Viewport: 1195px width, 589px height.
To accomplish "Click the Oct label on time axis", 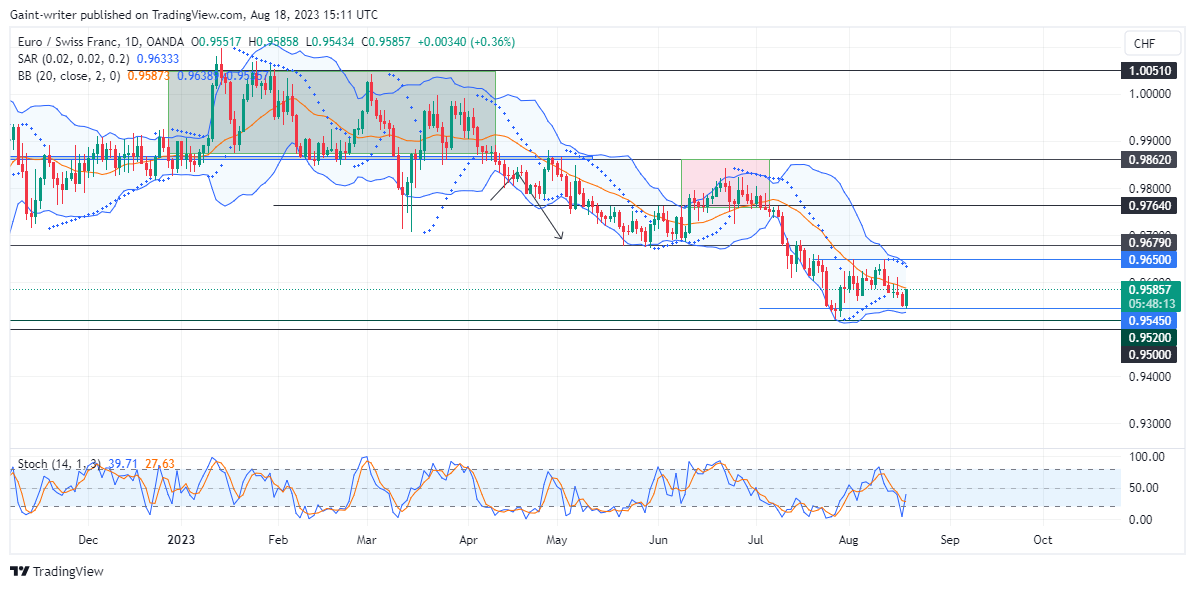I will 1042,539.
